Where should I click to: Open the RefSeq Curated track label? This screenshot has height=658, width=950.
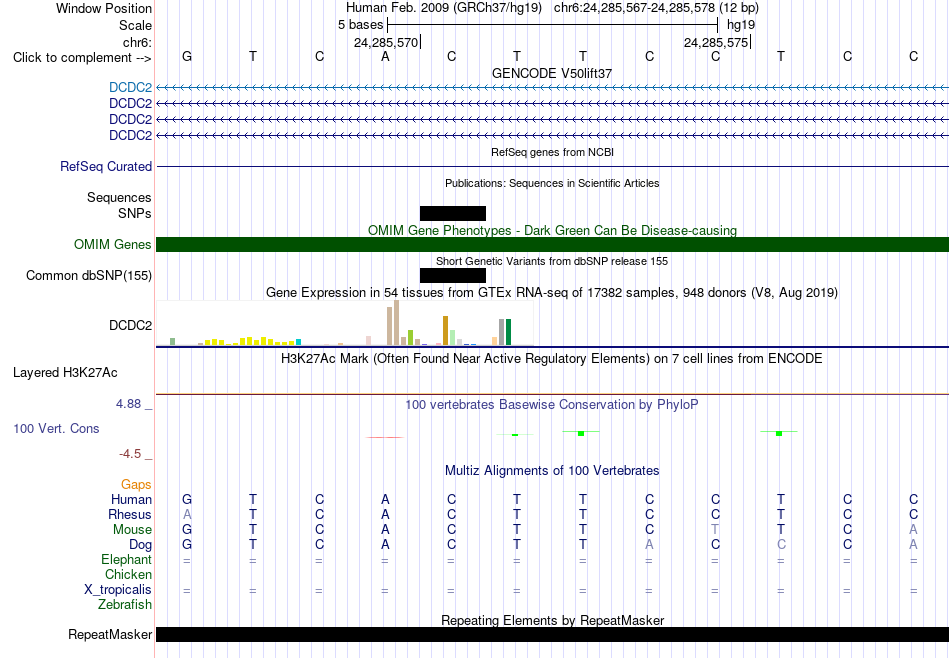[106, 166]
